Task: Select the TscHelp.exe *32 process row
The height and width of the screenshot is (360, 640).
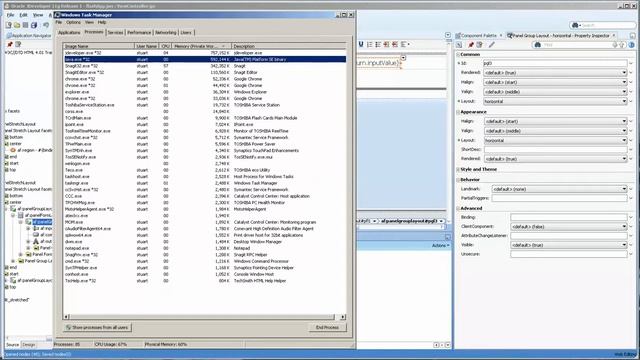Action: click(205, 281)
